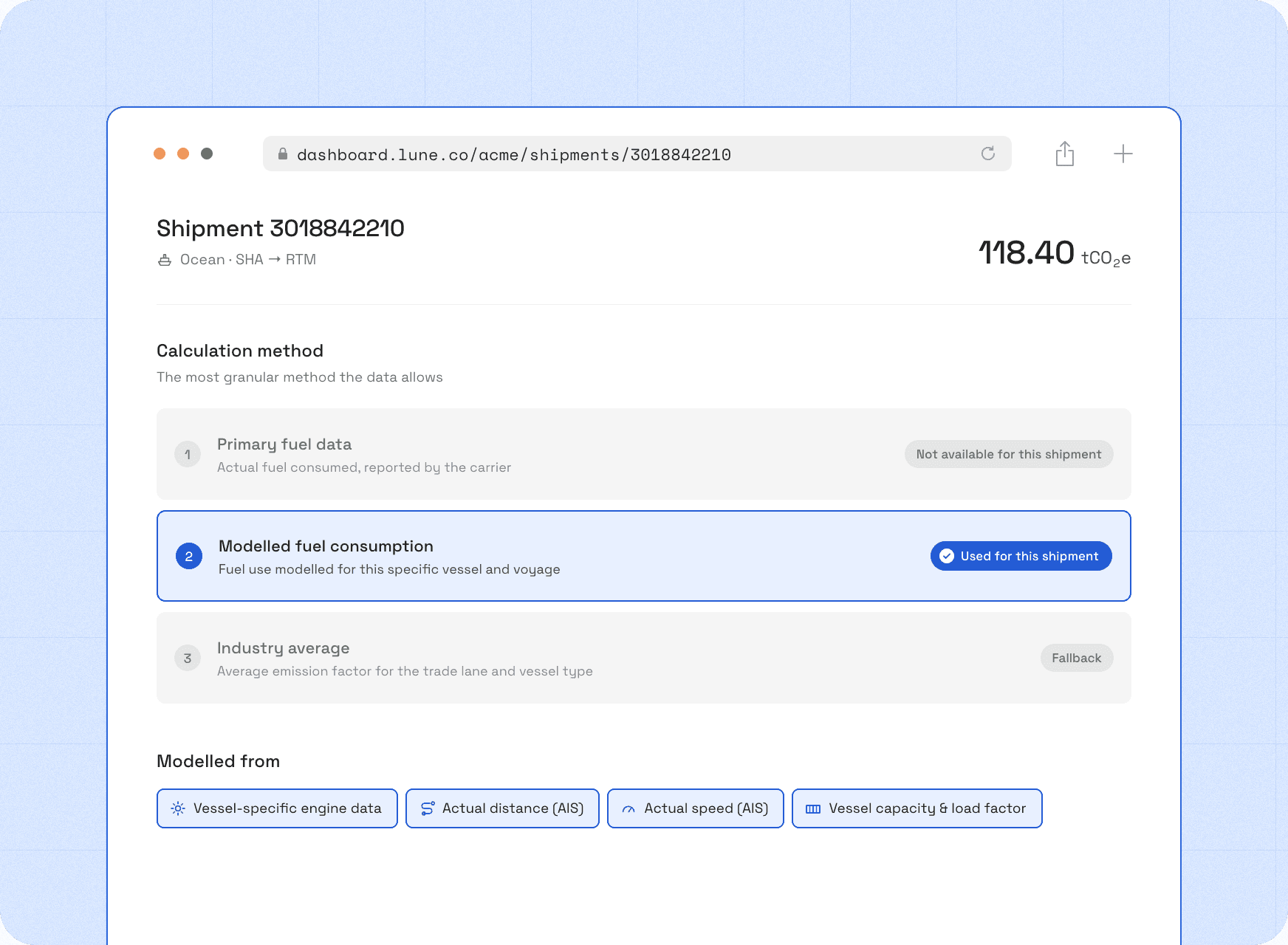This screenshot has height=945, width=1288.
Task: Click the route icon on Actual distance (AIS)
Action: (428, 808)
